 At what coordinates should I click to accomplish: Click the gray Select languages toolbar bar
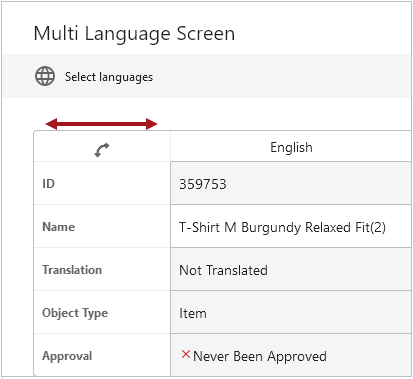click(207, 76)
